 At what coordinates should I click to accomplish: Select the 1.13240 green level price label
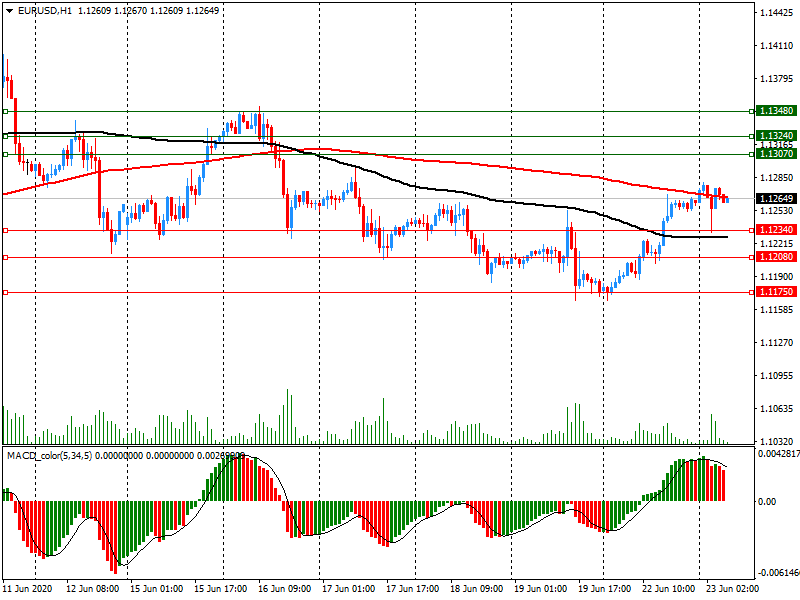point(776,136)
